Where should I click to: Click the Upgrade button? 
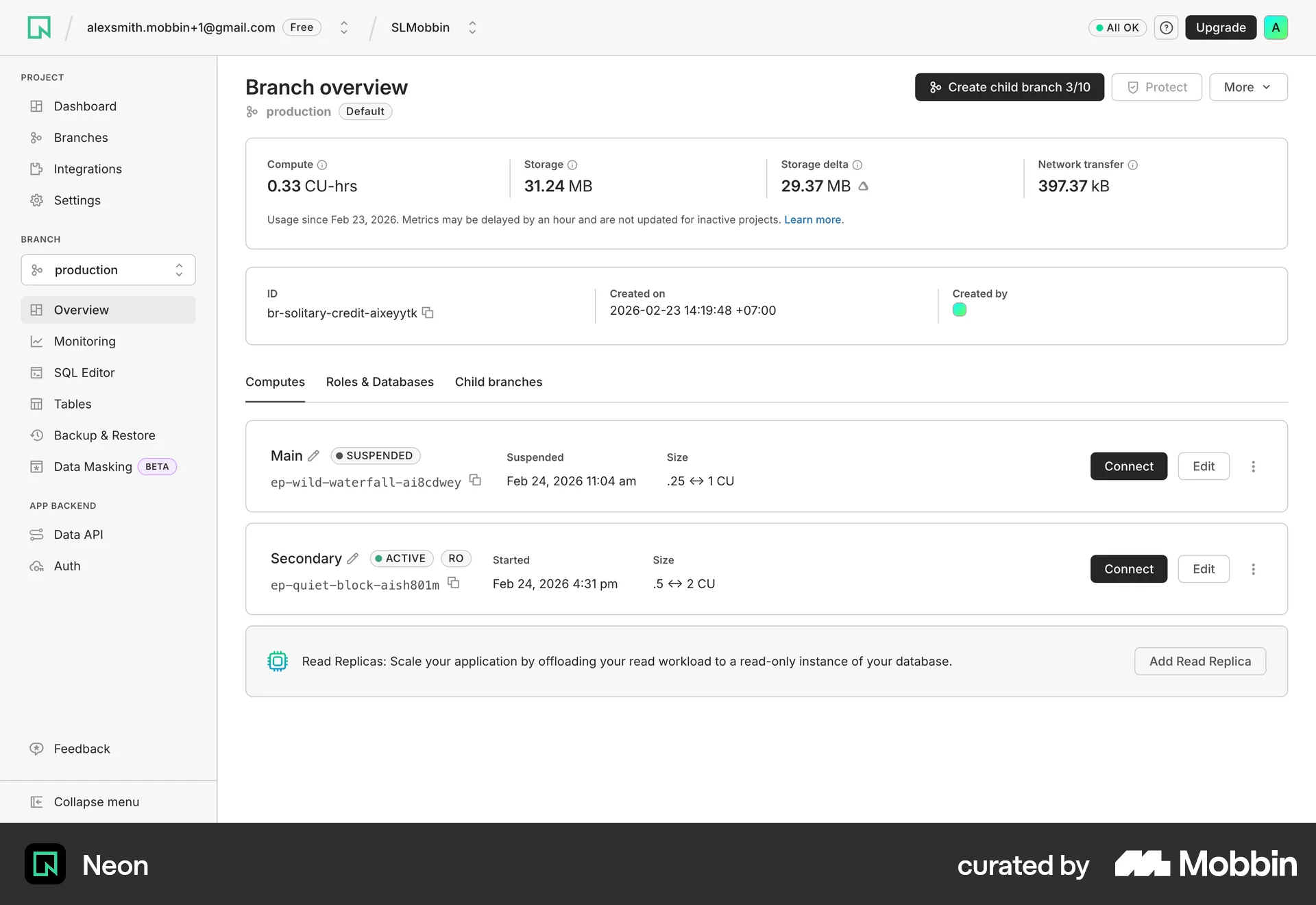(x=1221, y=27)
